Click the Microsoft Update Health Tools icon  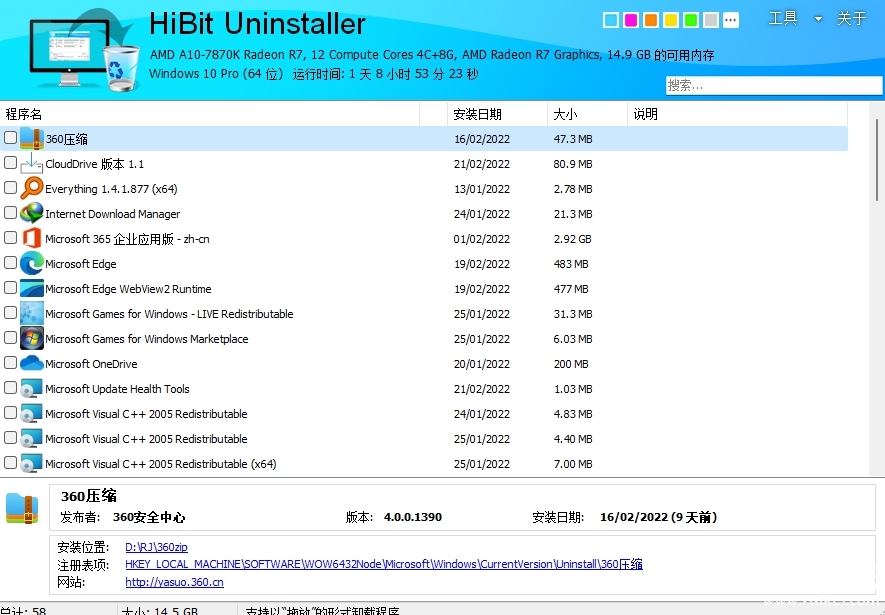click(32, 388)
